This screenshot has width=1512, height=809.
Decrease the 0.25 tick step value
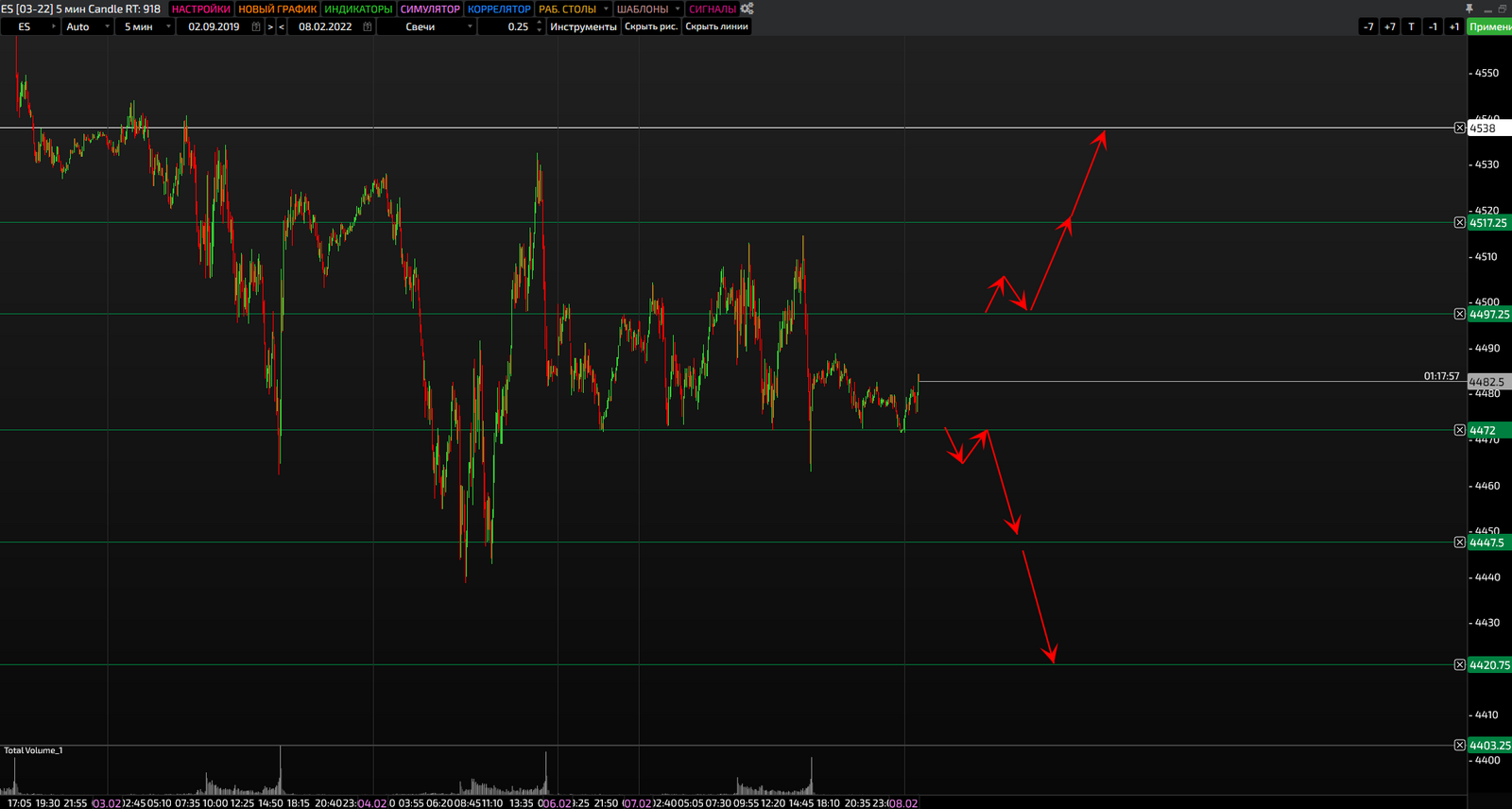coord(540,30)
